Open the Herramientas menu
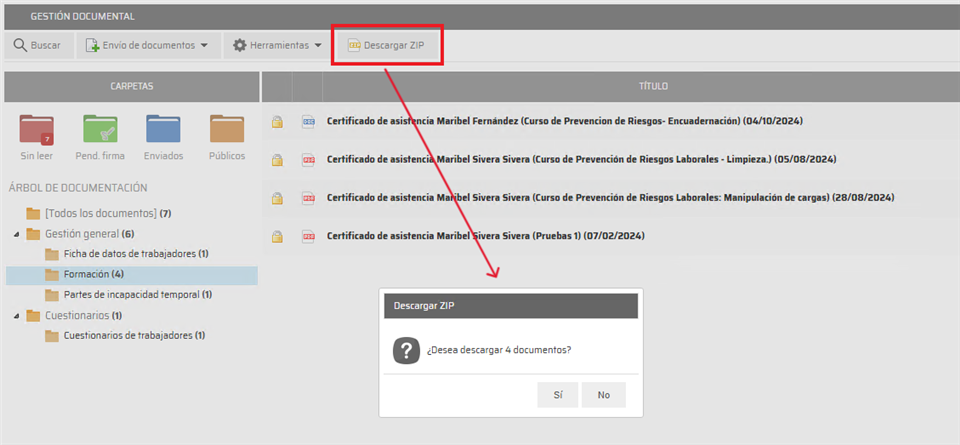The image size is (960, 445). pos(279,45)
